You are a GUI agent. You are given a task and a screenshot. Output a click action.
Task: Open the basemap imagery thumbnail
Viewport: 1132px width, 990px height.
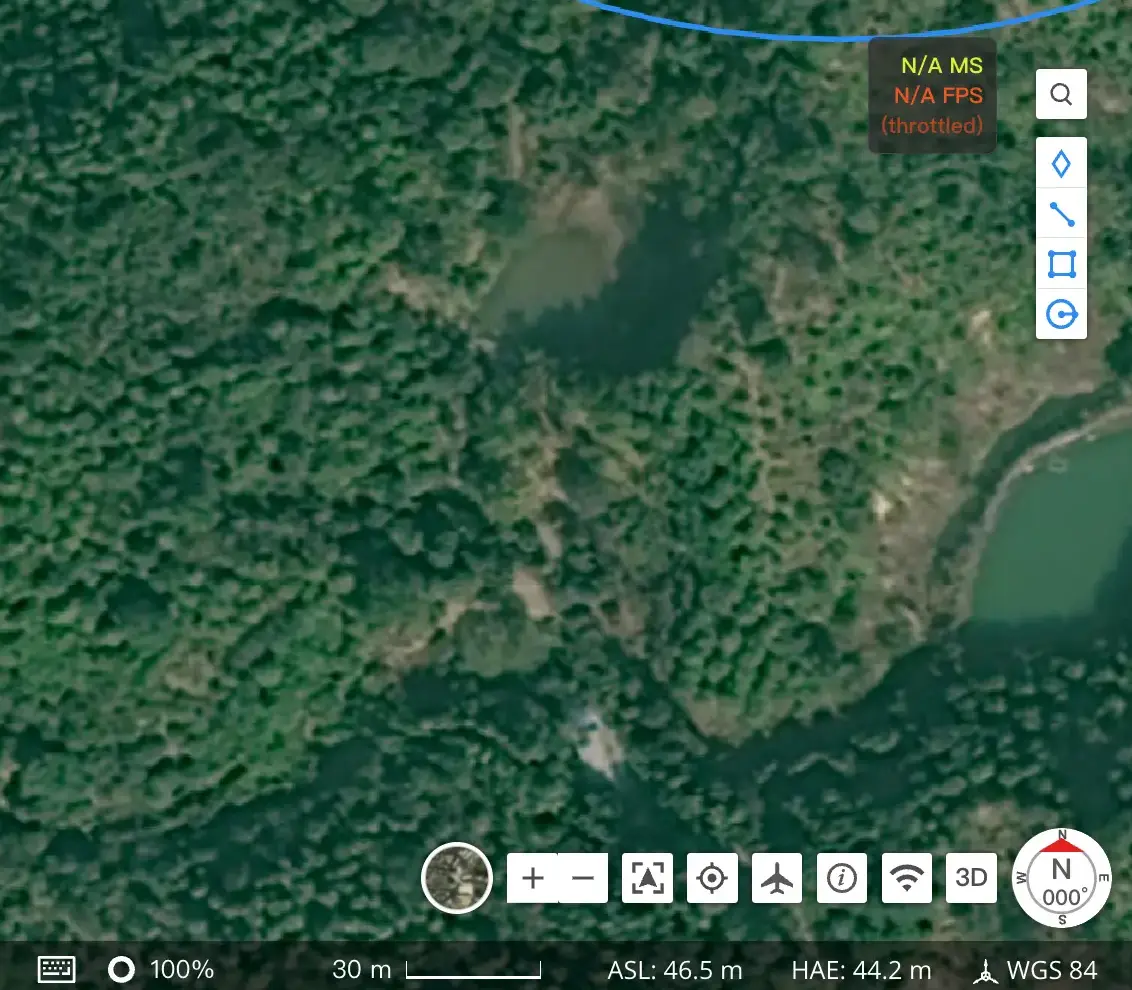[456, 878]
